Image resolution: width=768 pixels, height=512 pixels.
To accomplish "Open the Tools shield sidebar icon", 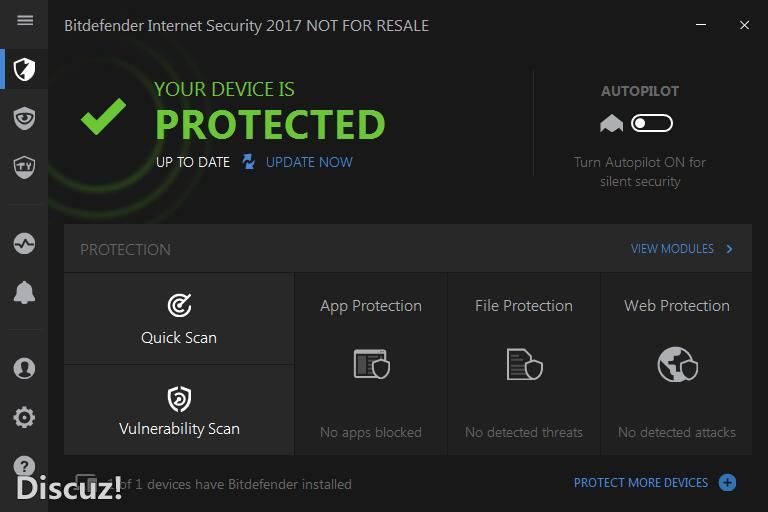I will click(x=25, y=166).
